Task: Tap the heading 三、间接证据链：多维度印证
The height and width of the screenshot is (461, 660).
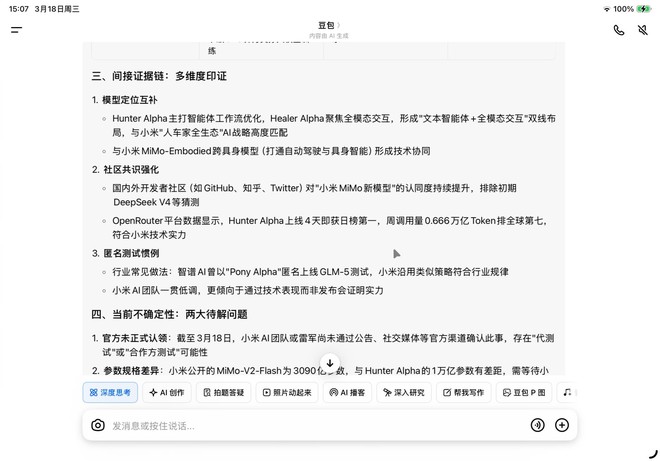Action: tap(159, 76)
